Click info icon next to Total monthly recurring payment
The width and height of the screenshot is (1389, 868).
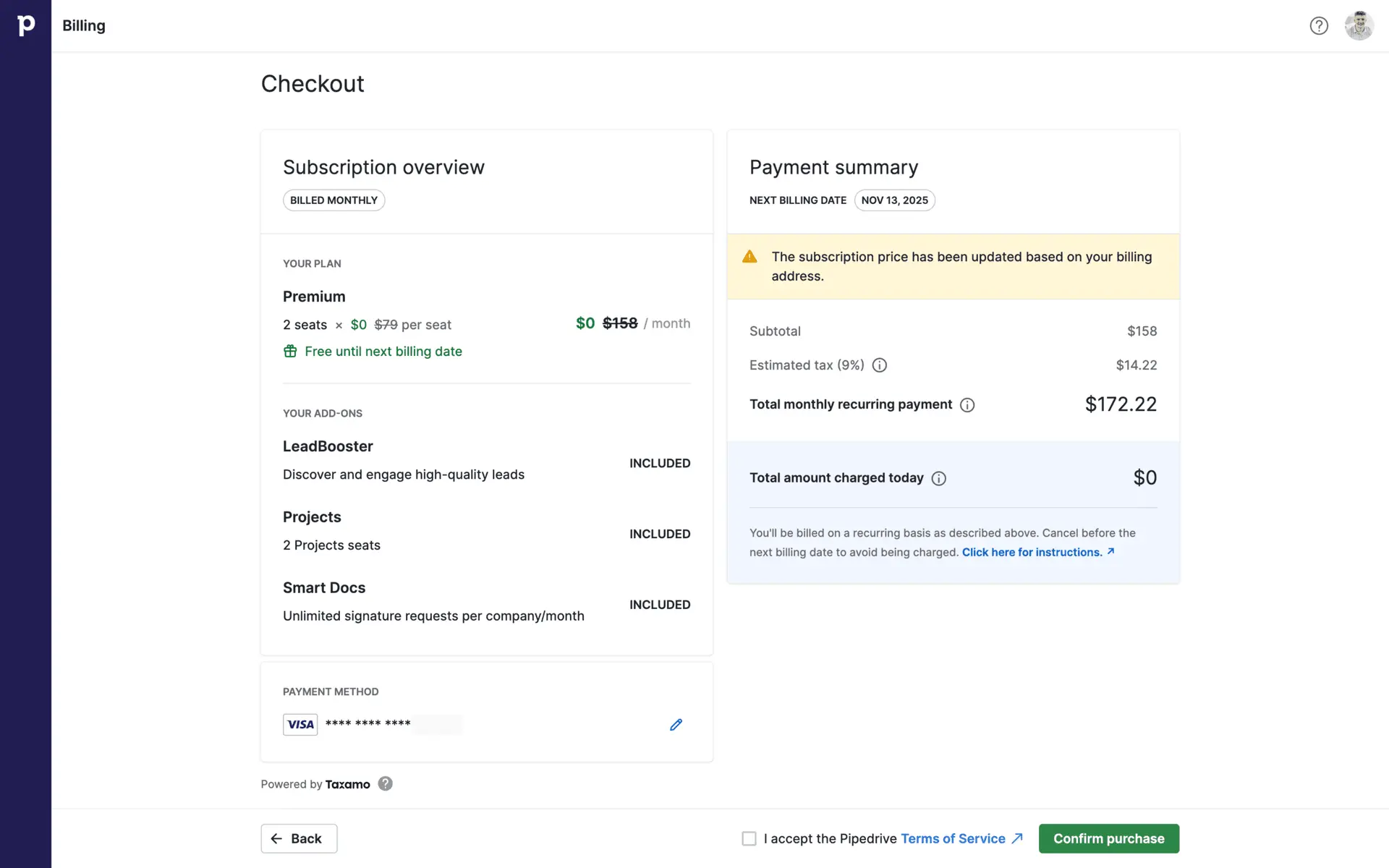(967, 405)
